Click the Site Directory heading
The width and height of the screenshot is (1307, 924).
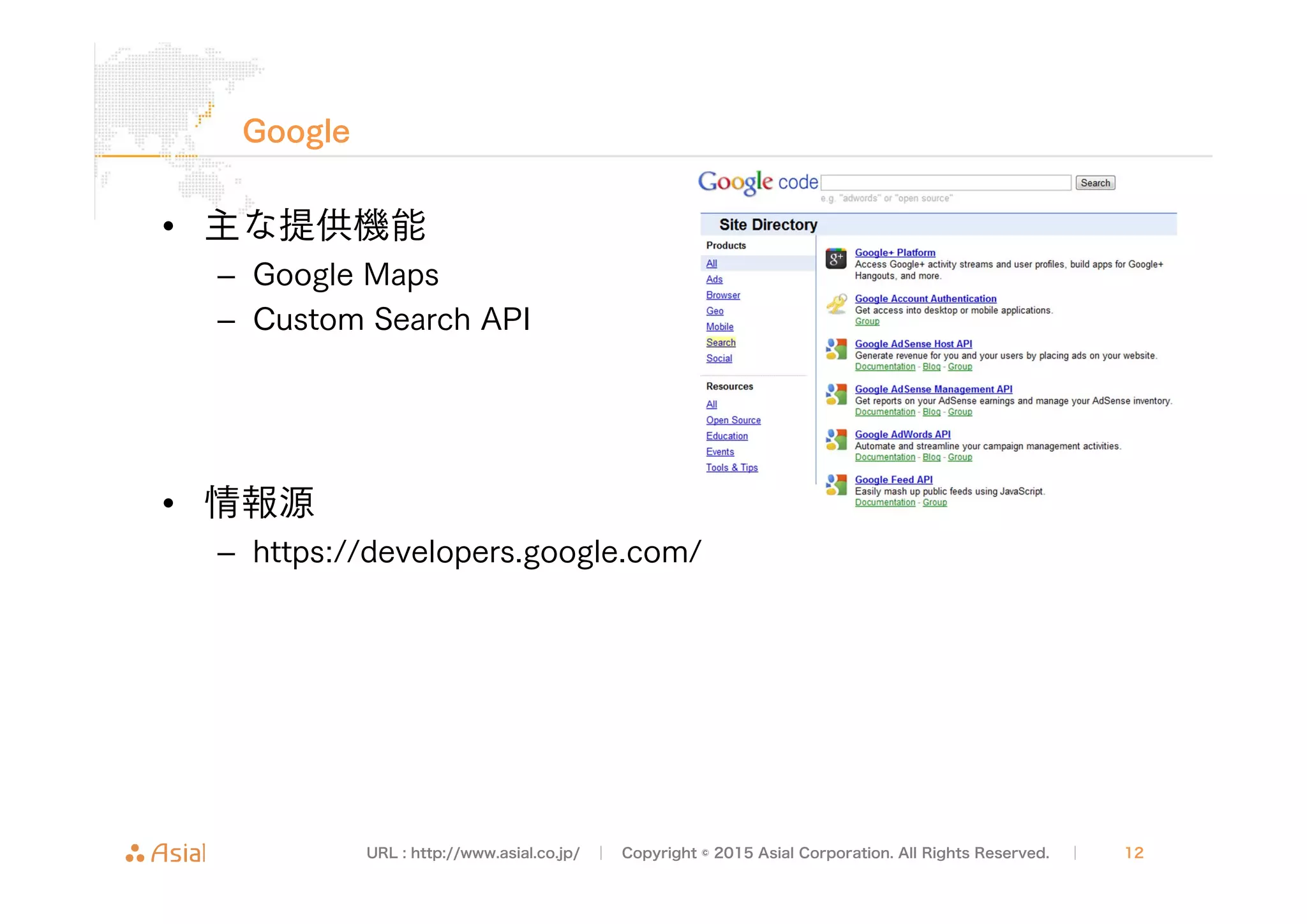[768, 225]
